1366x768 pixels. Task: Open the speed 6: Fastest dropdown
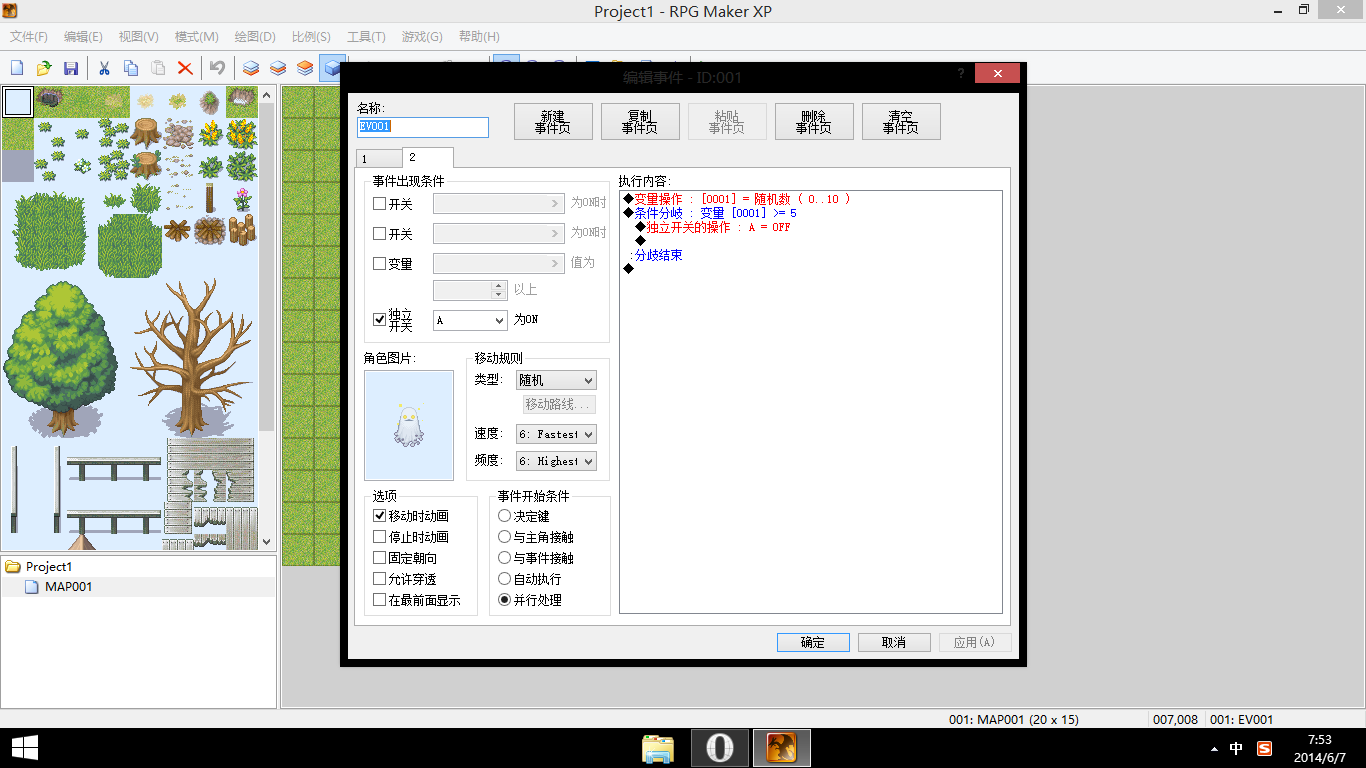point(555,434)
